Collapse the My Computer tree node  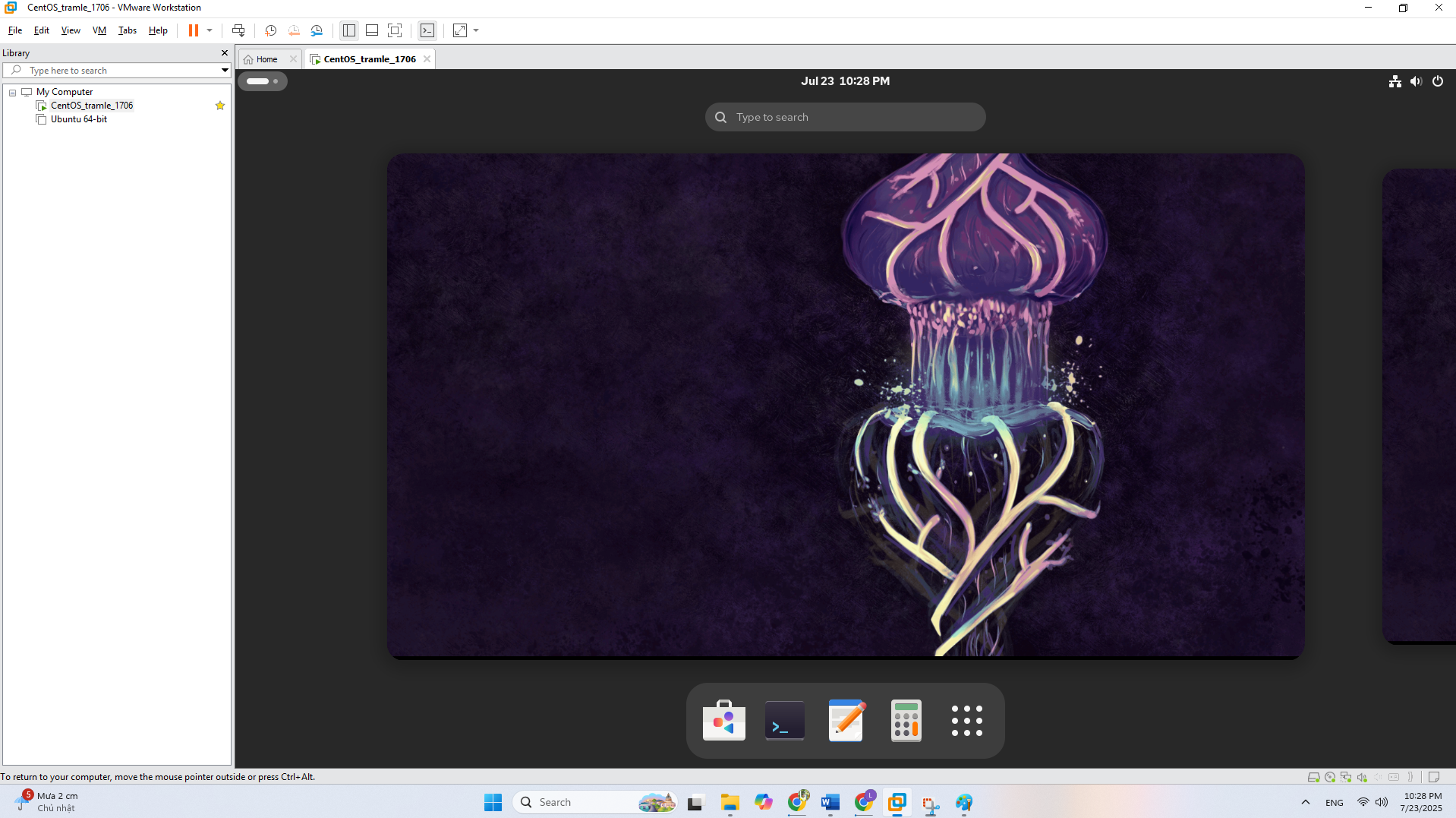tap(12, 93)
